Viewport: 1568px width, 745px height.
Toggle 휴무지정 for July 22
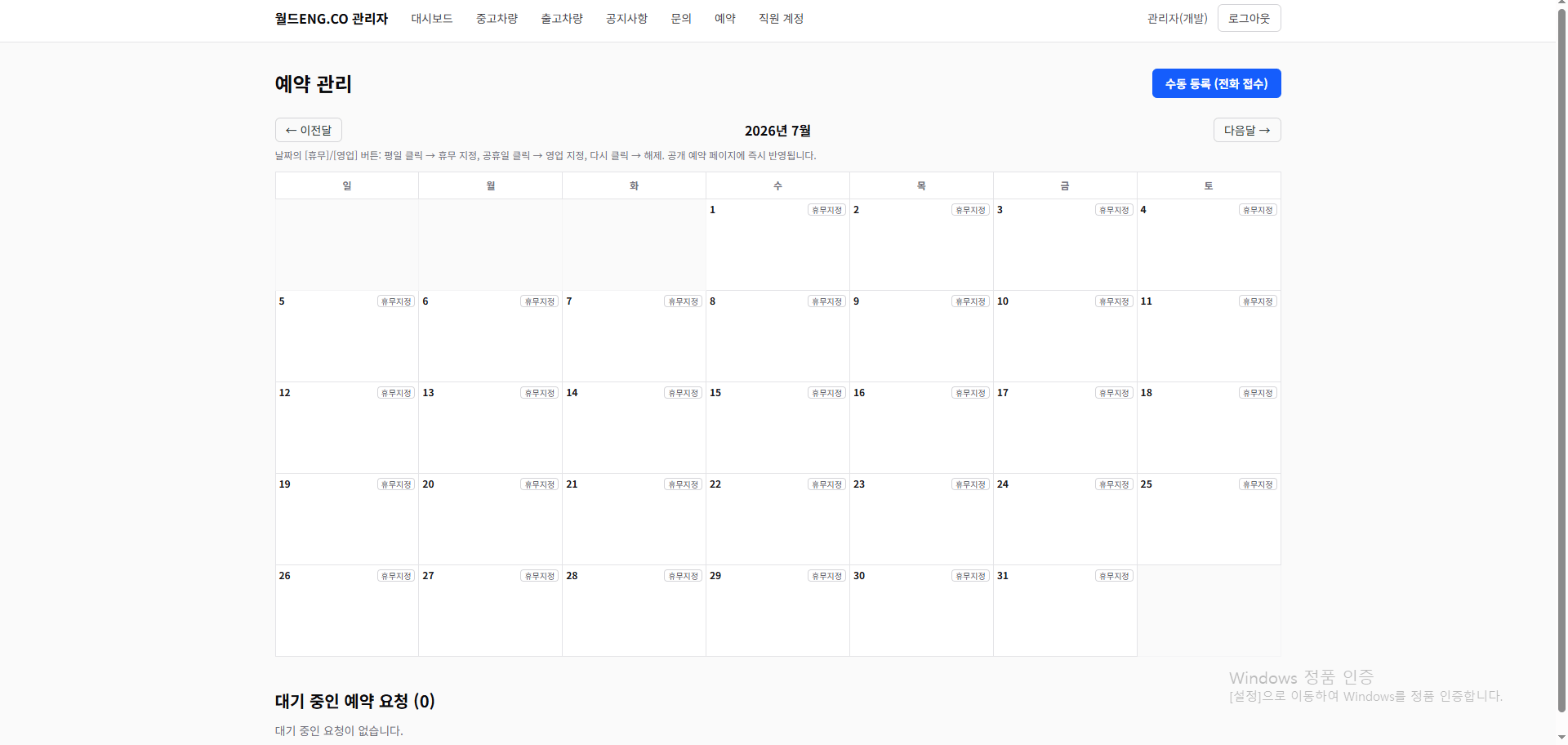coord(826,484)
